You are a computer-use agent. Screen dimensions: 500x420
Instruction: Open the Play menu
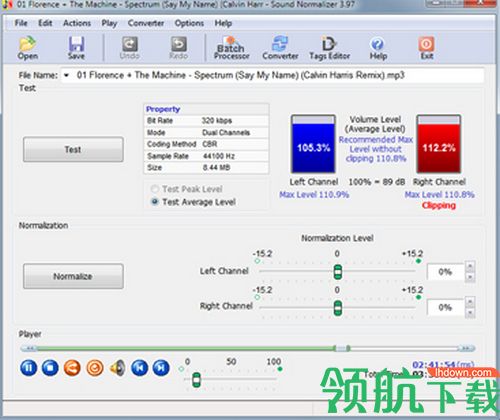109,23
